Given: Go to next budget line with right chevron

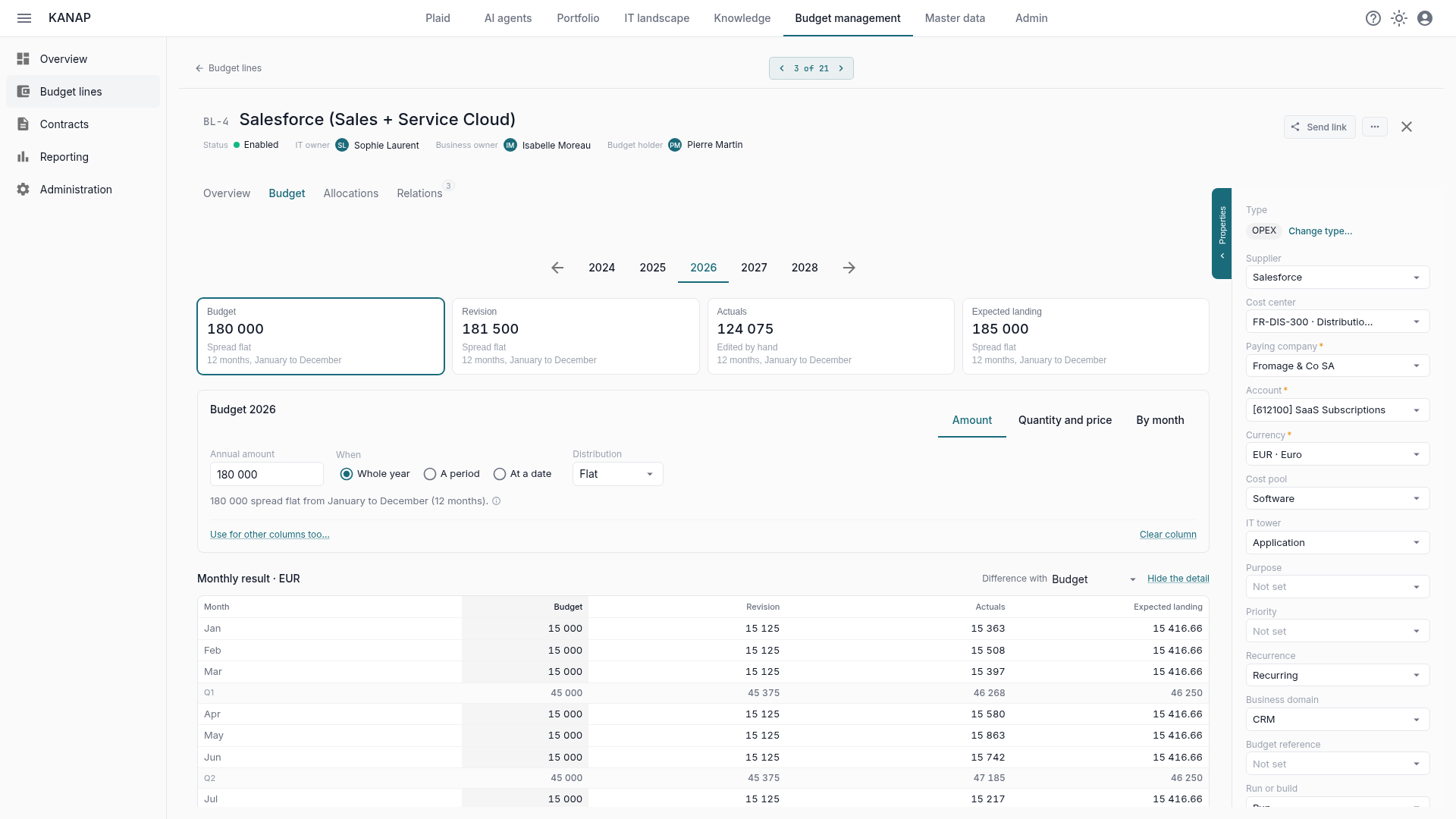Looking at the screenshot, I should coord(841,68).
